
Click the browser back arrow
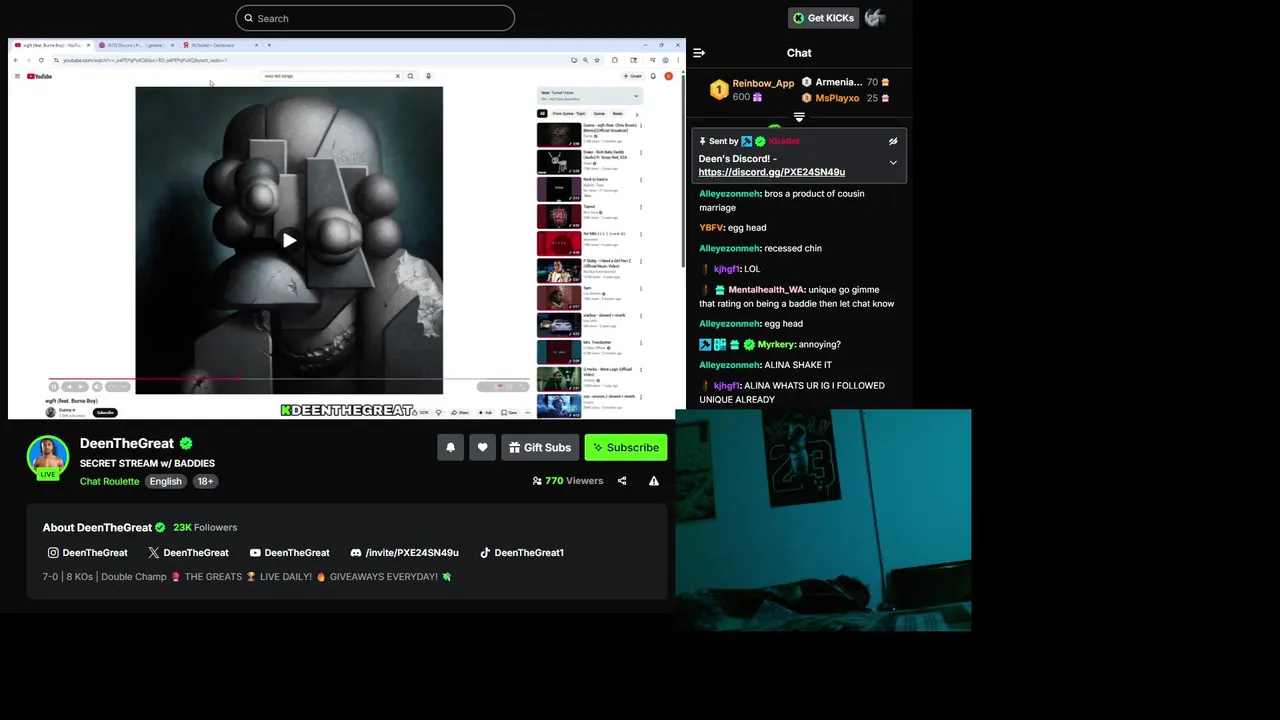point(16,60)
